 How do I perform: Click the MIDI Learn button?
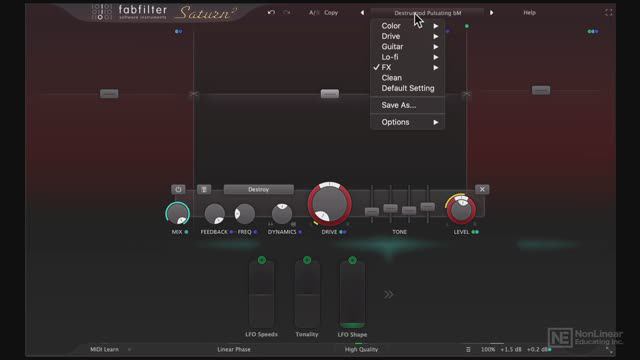point(104,349)
